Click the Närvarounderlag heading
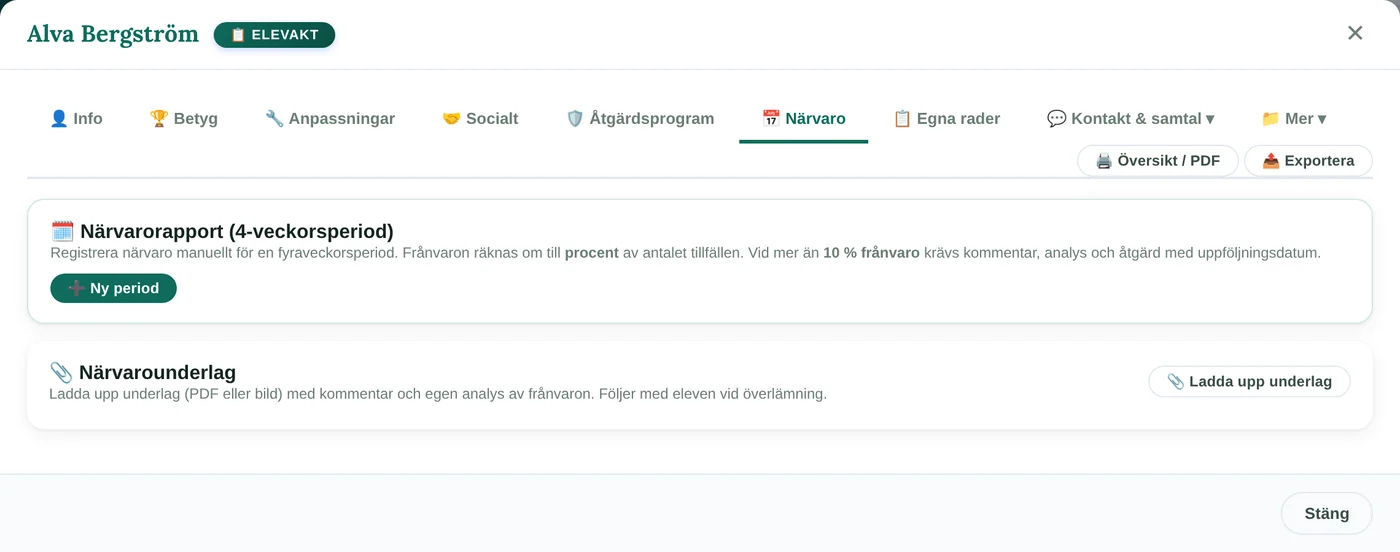Image resolution: width=1400 pixels, height=552 pixels. 143,372
